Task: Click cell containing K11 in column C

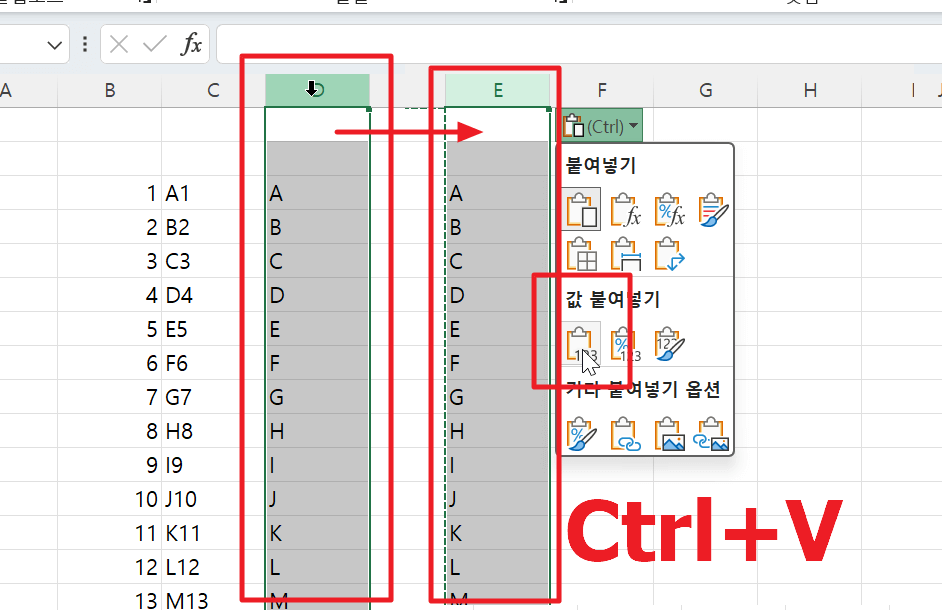Action: (213, 533)
